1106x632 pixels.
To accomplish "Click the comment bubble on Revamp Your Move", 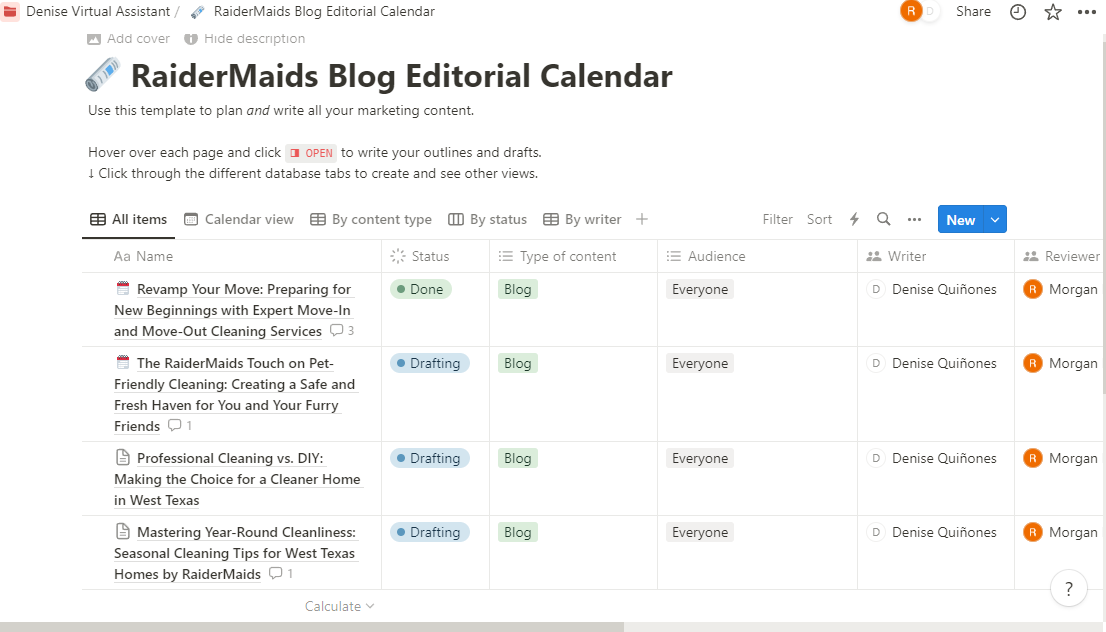I will [x=342, y=331].
